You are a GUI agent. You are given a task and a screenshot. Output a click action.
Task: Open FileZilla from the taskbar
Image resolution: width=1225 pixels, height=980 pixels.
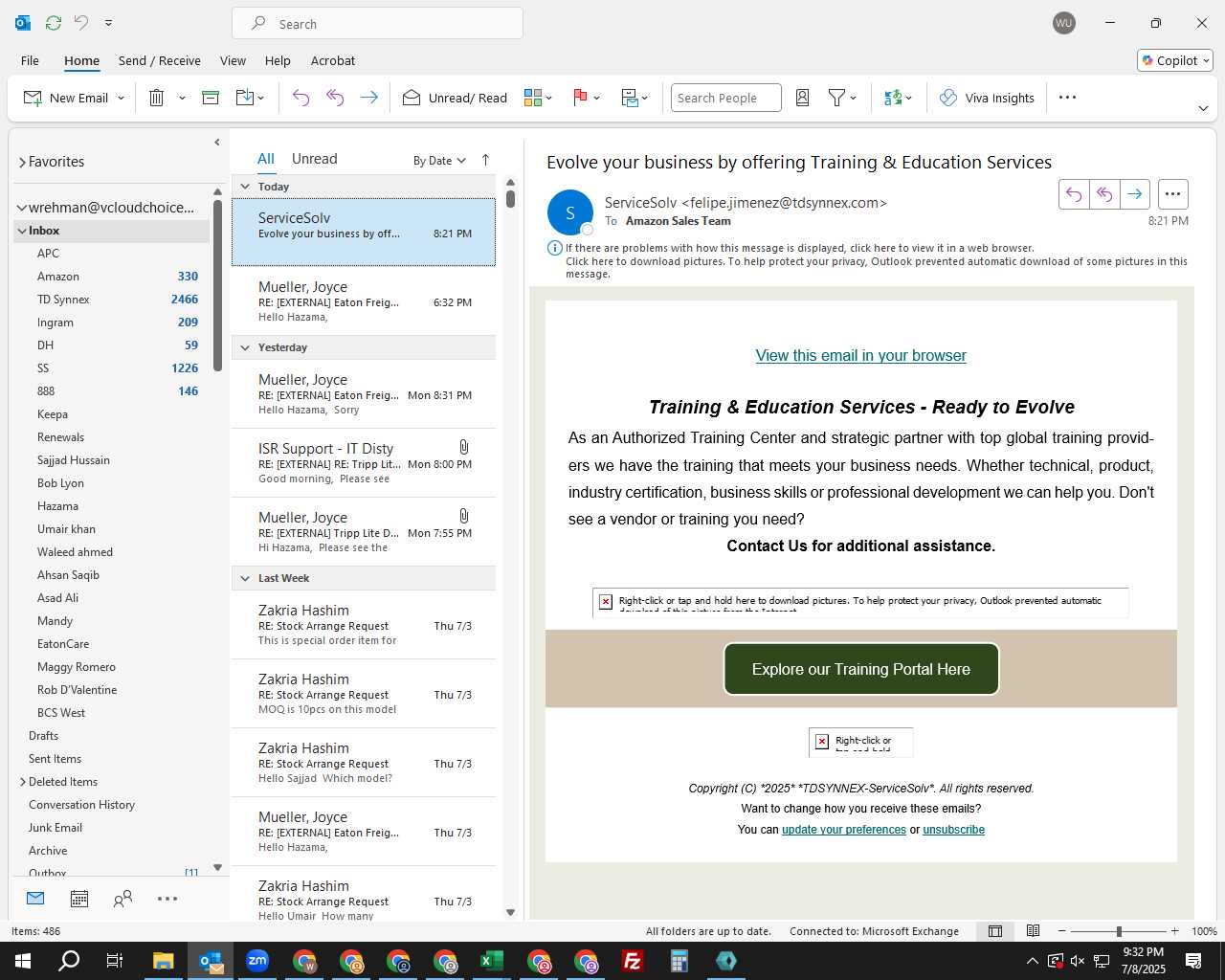point(633,961)
